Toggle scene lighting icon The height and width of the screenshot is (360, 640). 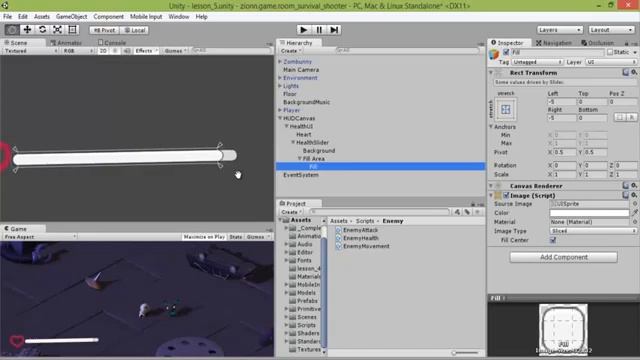pyautogui.click(x=115, y=51)
